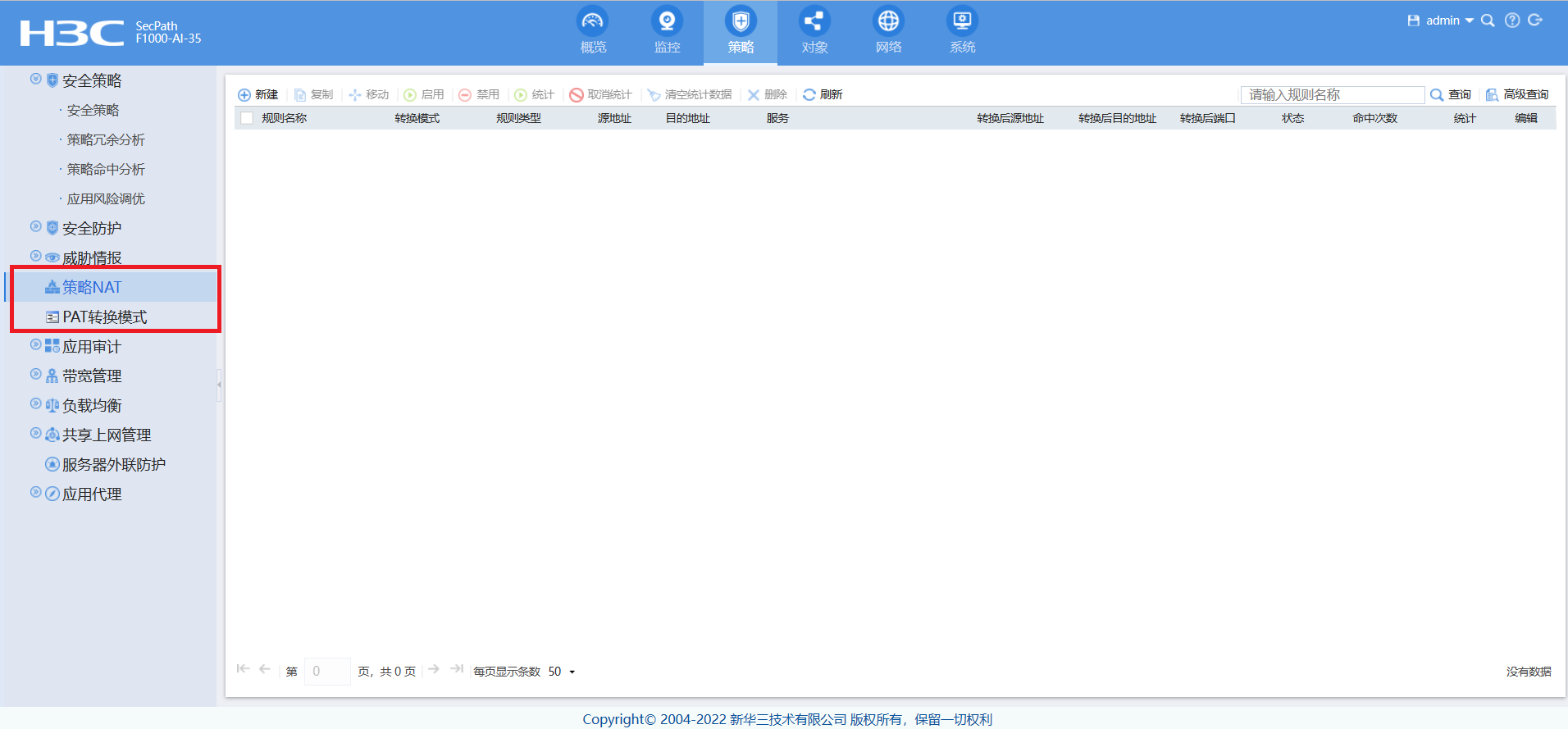
Task: Open the rows-per-page dropdown showing 50
Action: point(562,672)
